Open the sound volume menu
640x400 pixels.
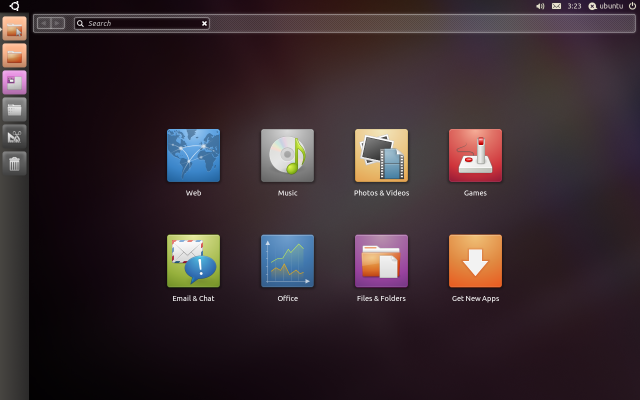pos(540,6)
